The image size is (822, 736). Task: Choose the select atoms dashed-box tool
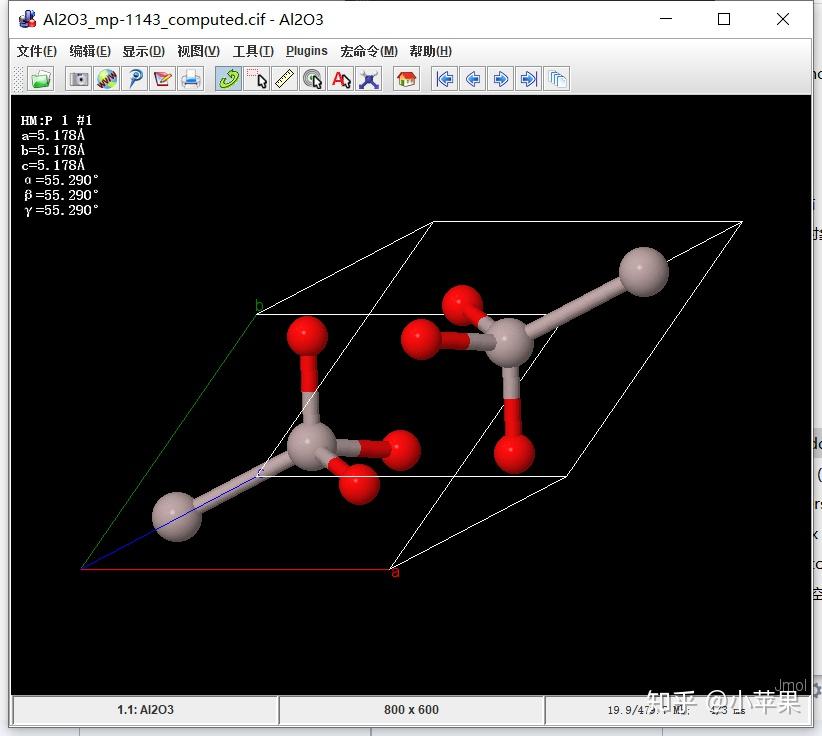click(x=257, y=79)
